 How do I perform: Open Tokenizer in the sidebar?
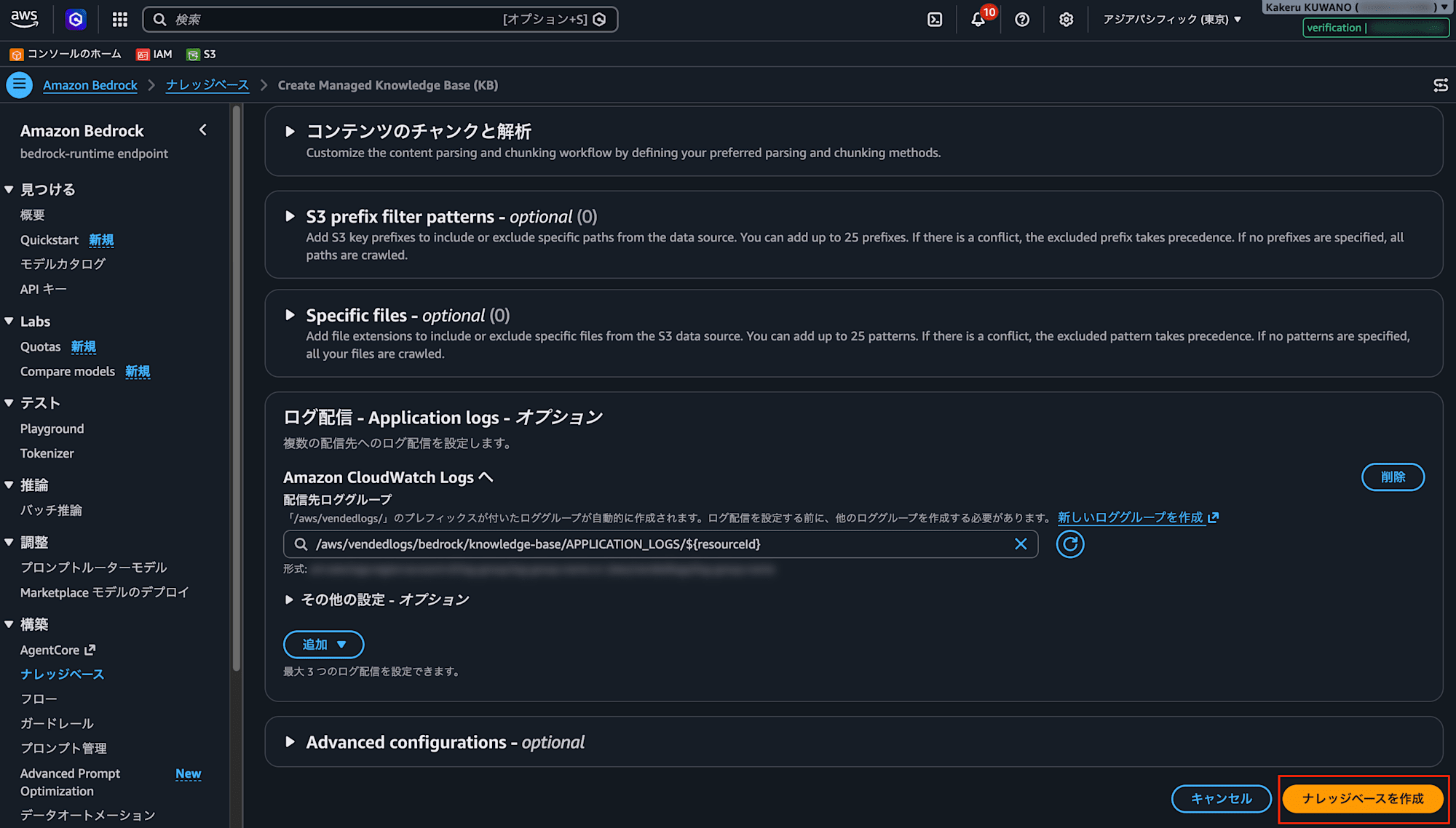coord(47,454)
